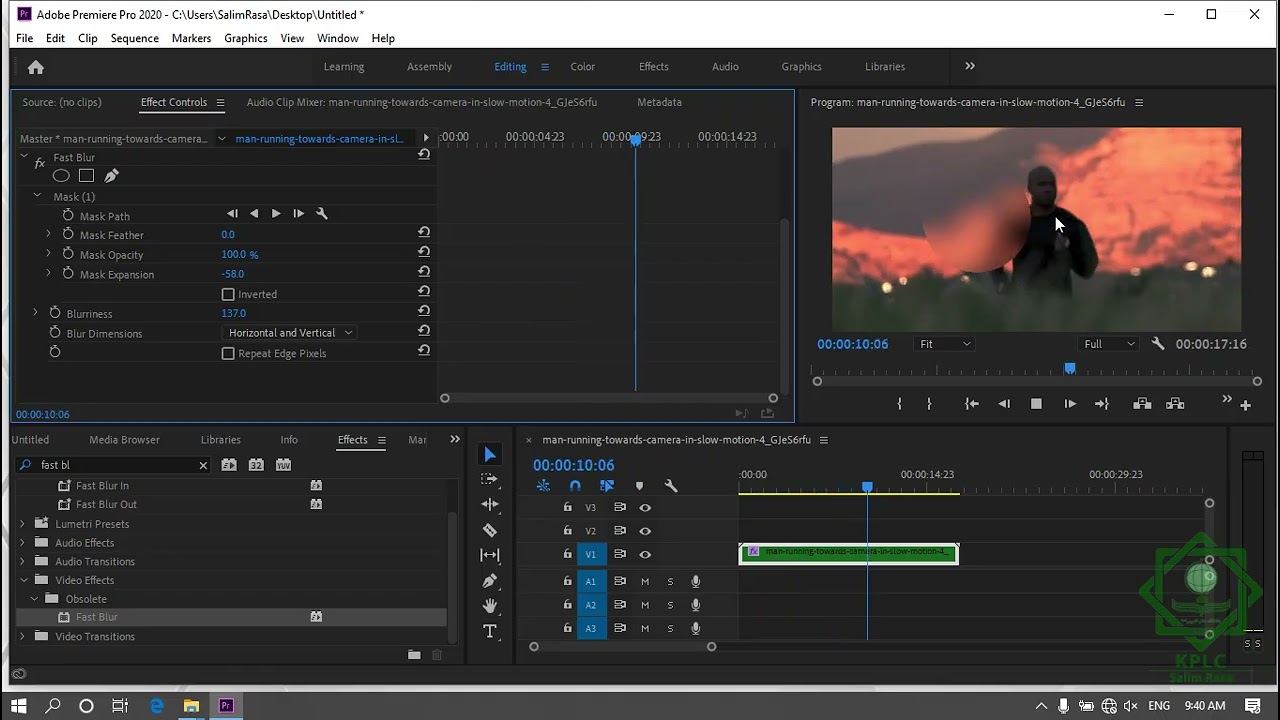
Task: Toggle lock on track V1
Action: (x=568, y=554)
